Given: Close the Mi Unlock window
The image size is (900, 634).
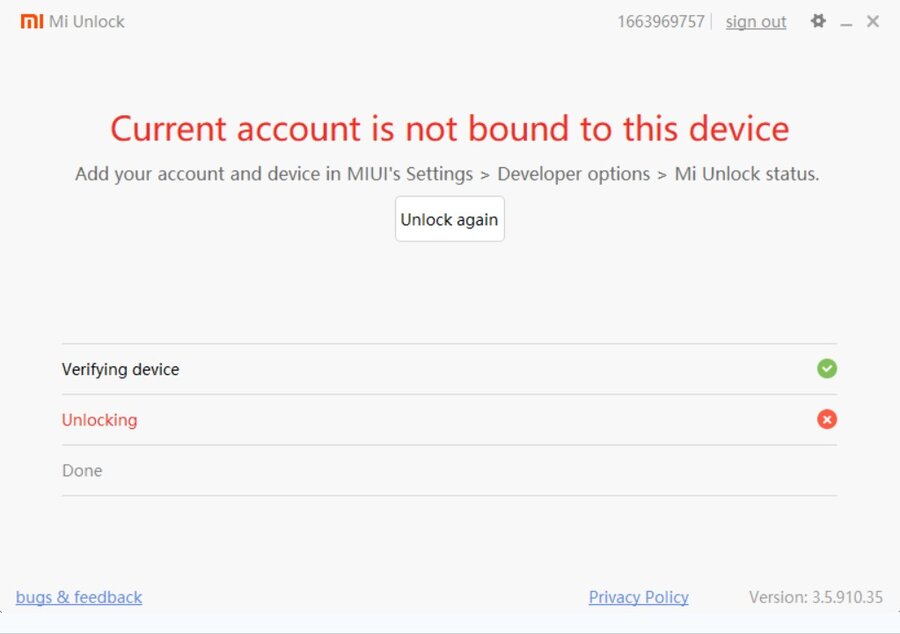Looking at the screenshot, I should (x=873, y=21).
